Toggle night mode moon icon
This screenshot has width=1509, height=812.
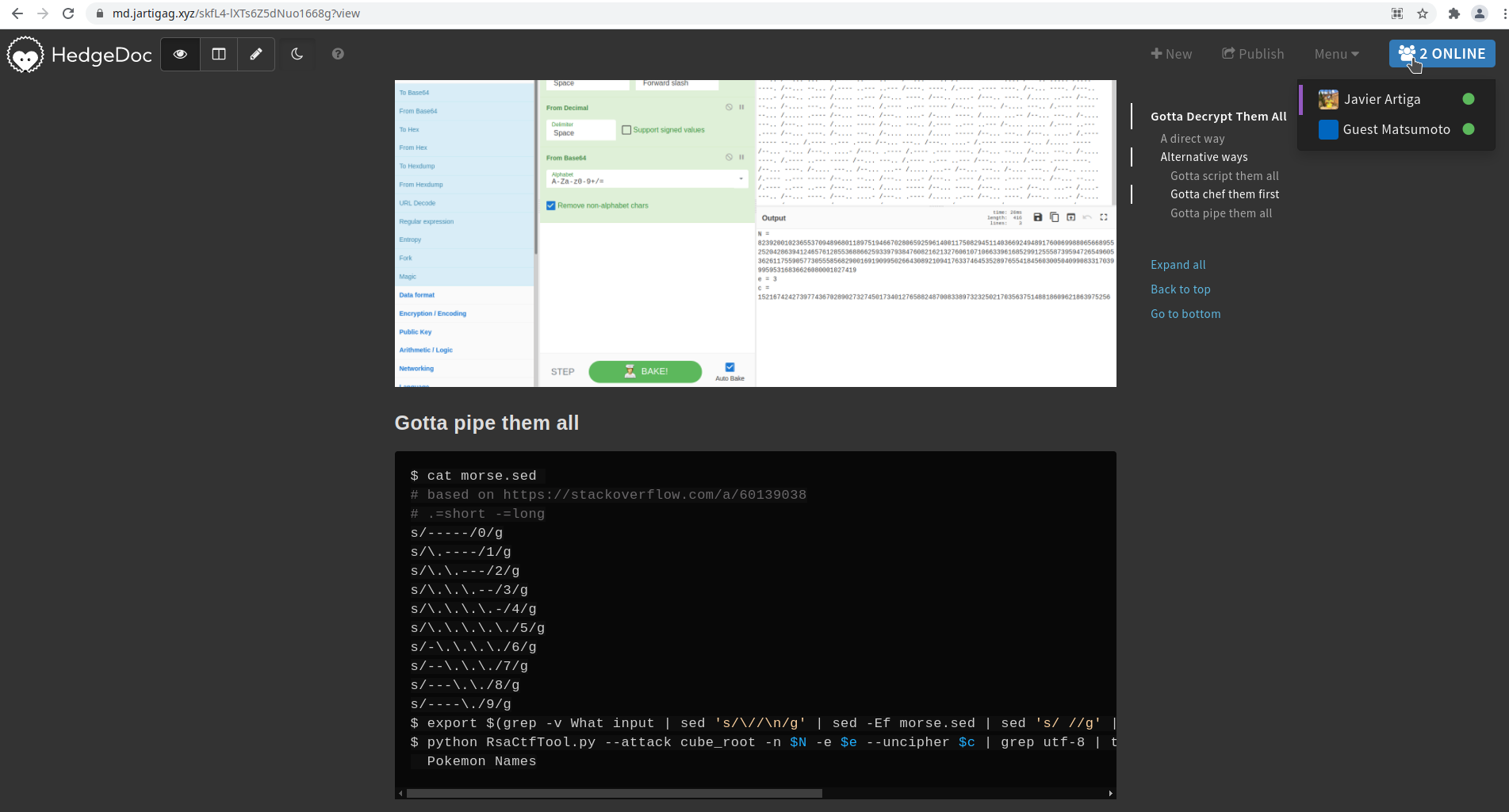(297, 54)
